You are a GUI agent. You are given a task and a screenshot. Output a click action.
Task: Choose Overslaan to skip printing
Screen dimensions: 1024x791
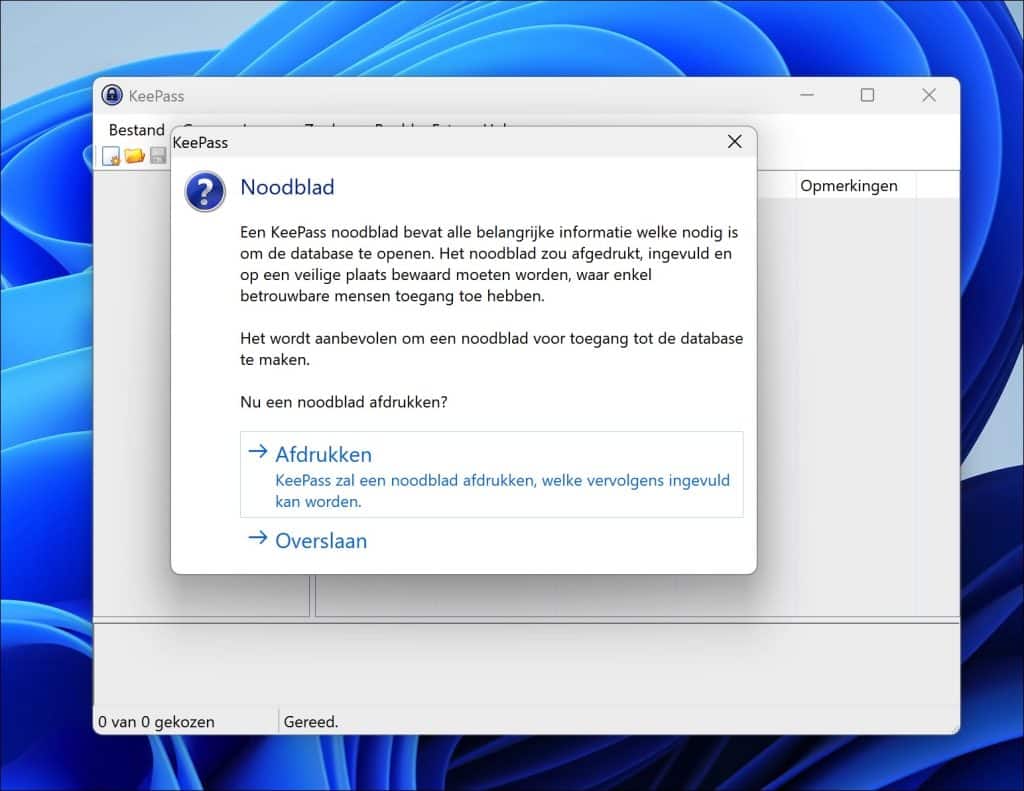coord(320,540)
